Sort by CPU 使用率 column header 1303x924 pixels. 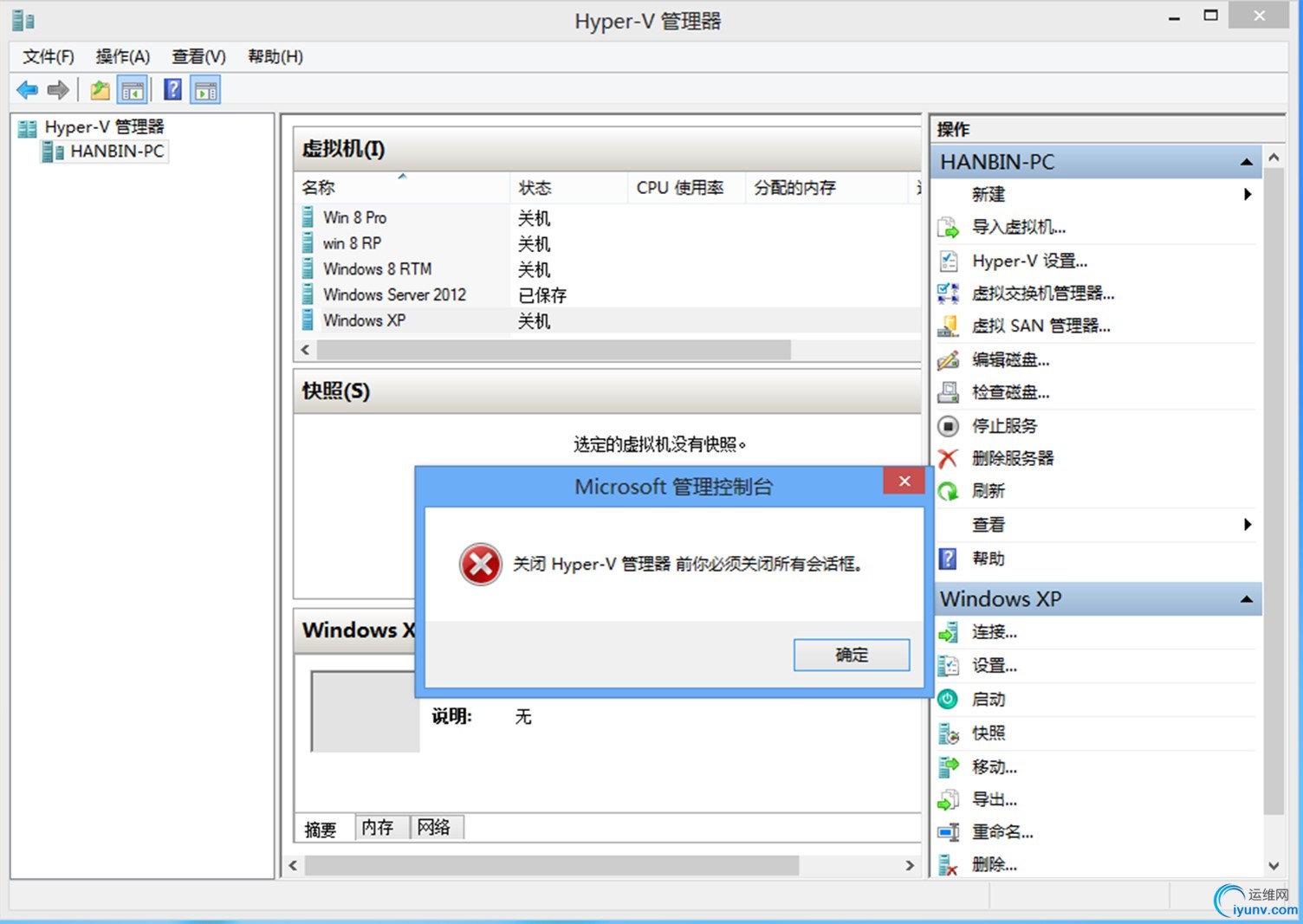(686, 188)
